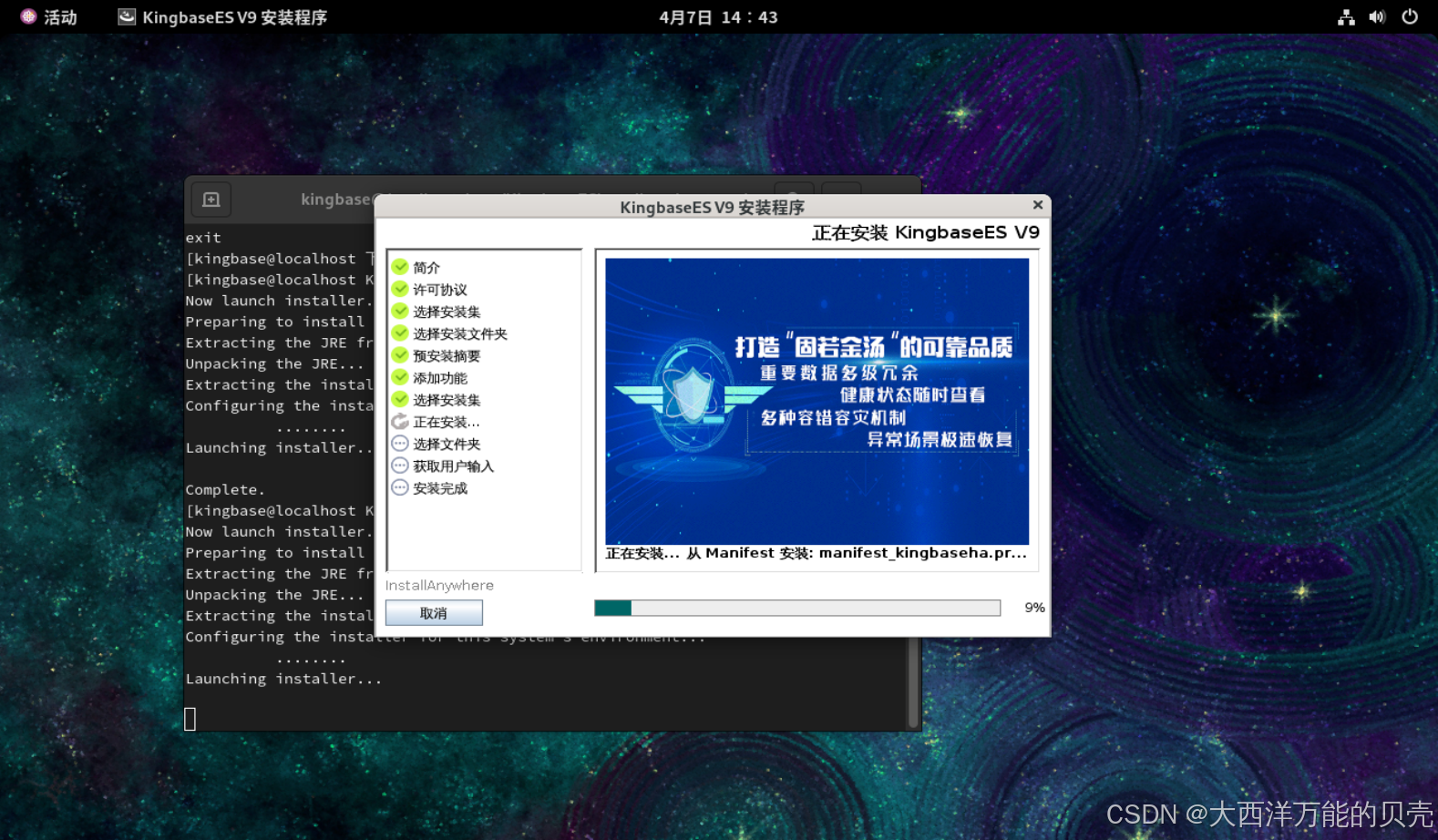Select the 添加功能 step label
Image resolution: width=1438 pixels, height=840 pixels.
point(440,378)
